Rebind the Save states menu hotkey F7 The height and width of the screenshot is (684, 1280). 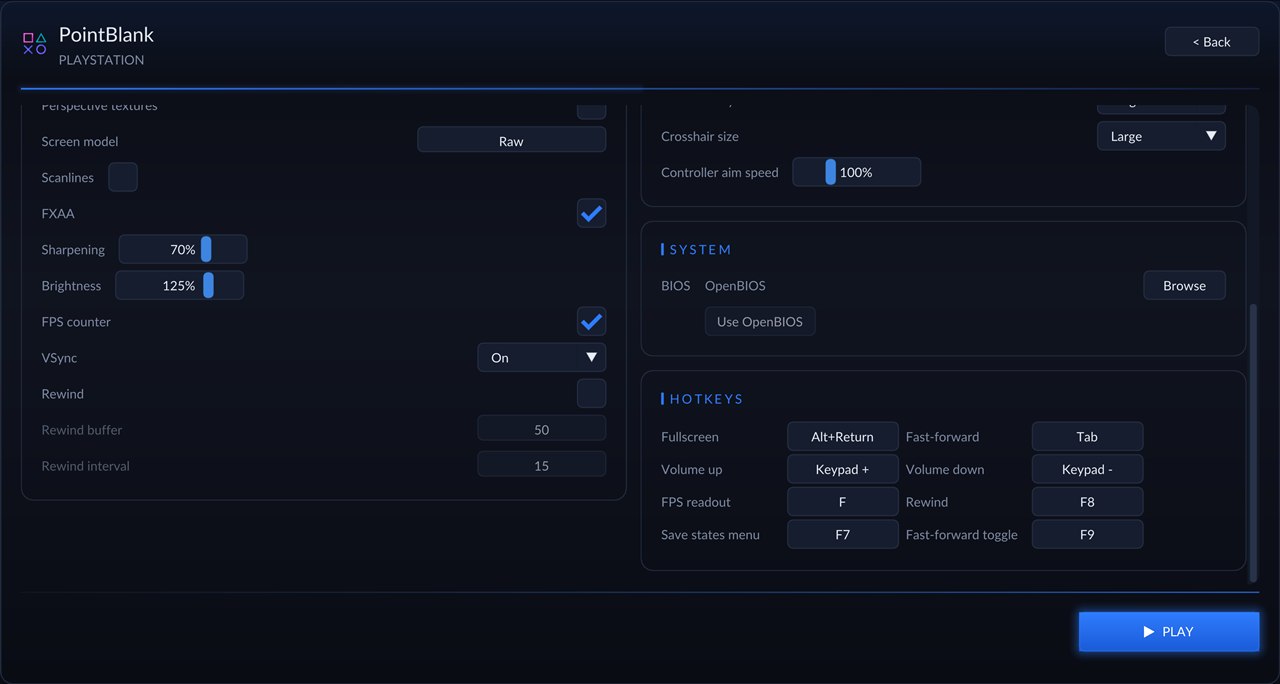pyautogui.click(x=842, y=534)
